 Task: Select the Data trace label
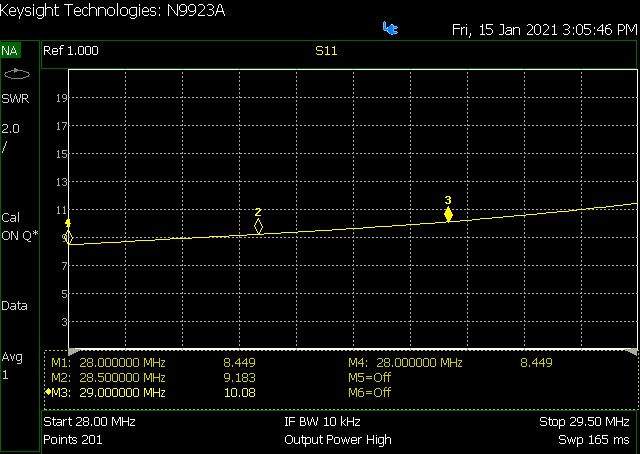14,306
